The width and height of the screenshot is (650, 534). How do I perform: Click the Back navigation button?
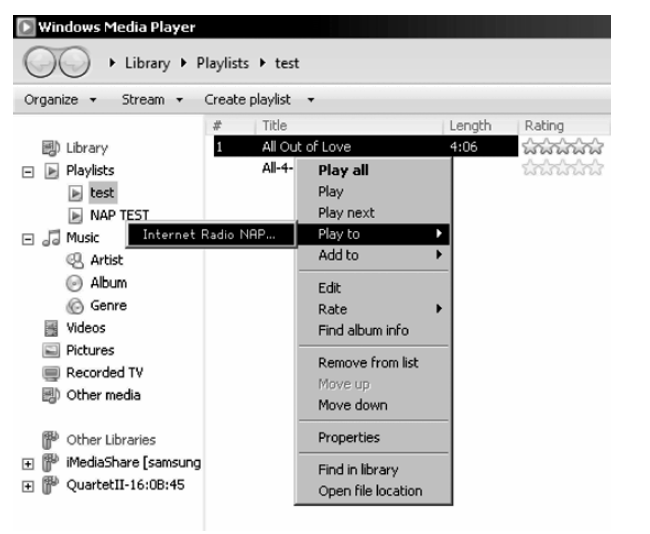pos(40,63)
